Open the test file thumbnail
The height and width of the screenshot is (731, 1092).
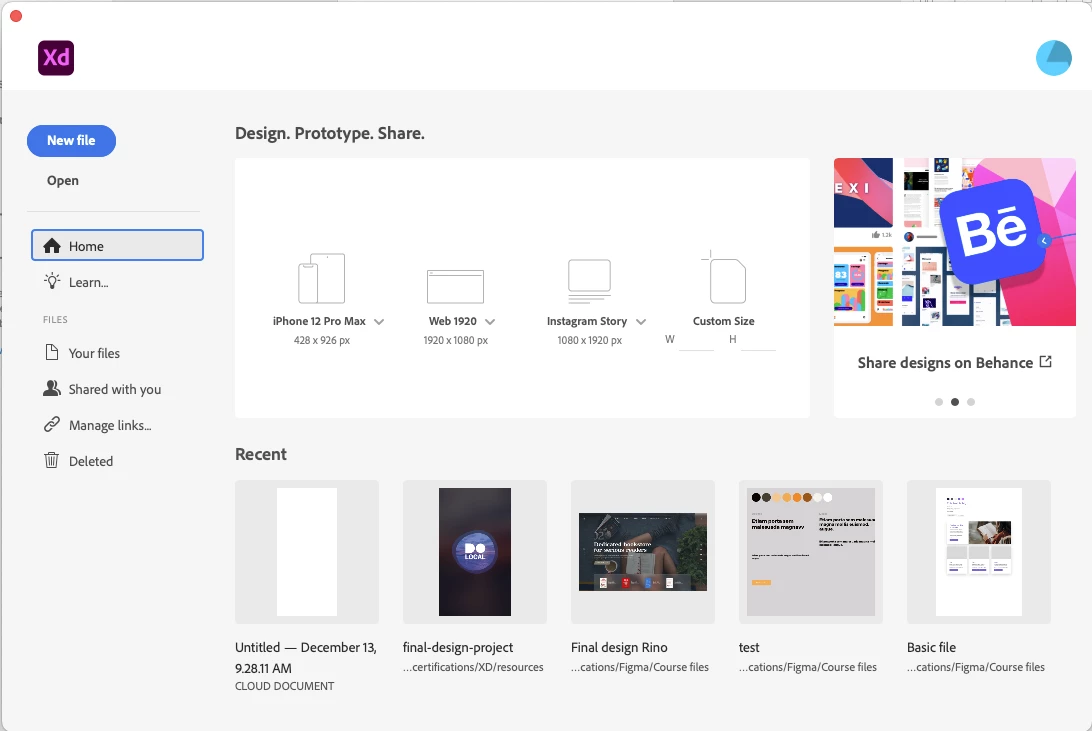pyautogui.click(x=811, y=552)
